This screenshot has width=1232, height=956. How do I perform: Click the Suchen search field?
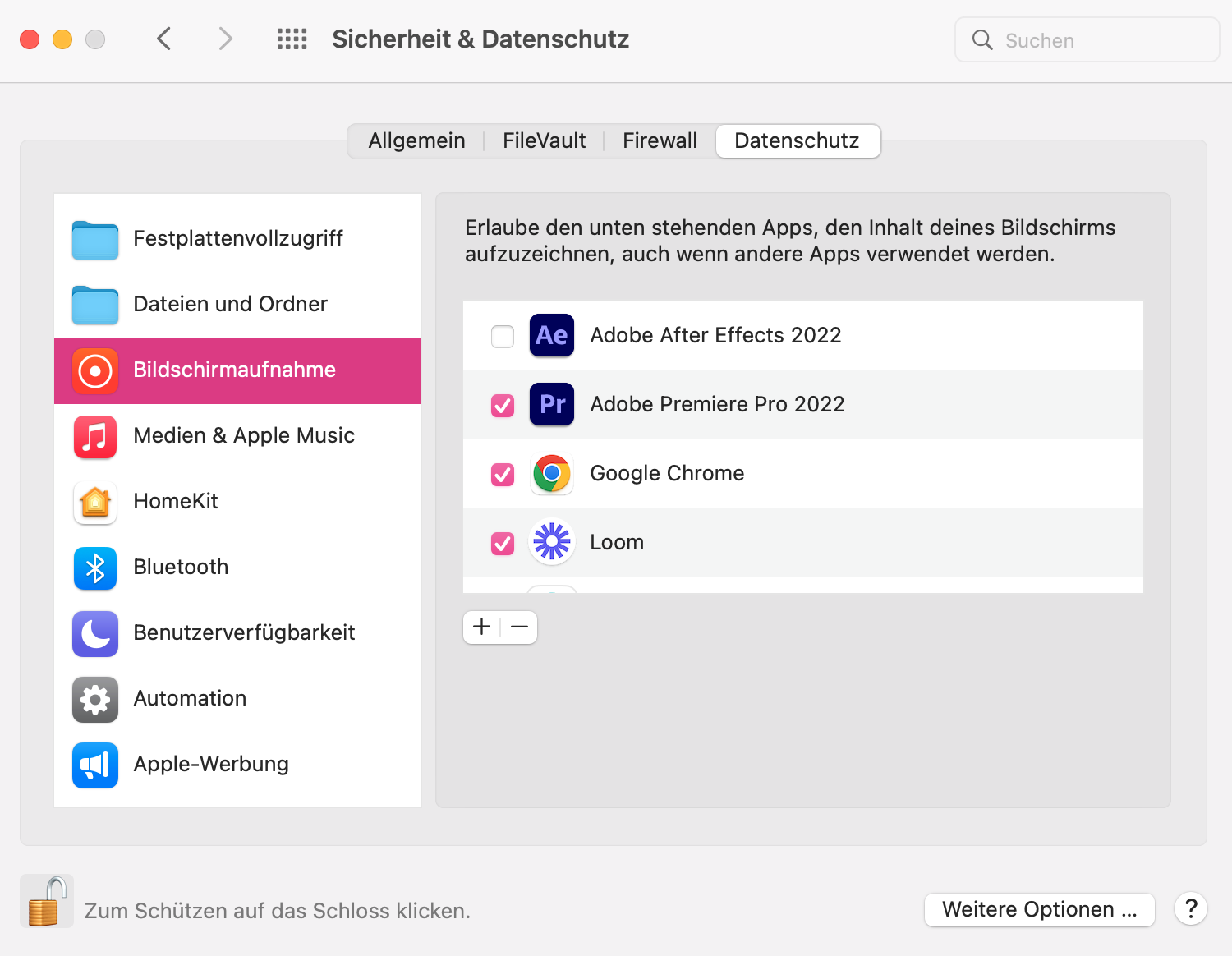[x=1087, y=39]
